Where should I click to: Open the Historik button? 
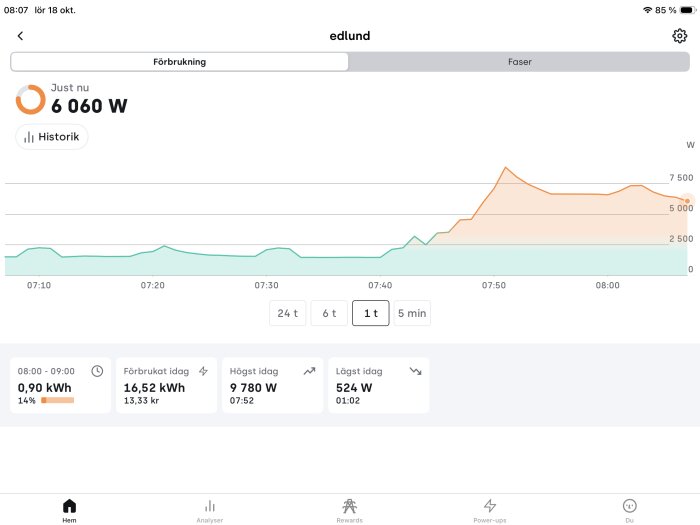tap(52, 137)
